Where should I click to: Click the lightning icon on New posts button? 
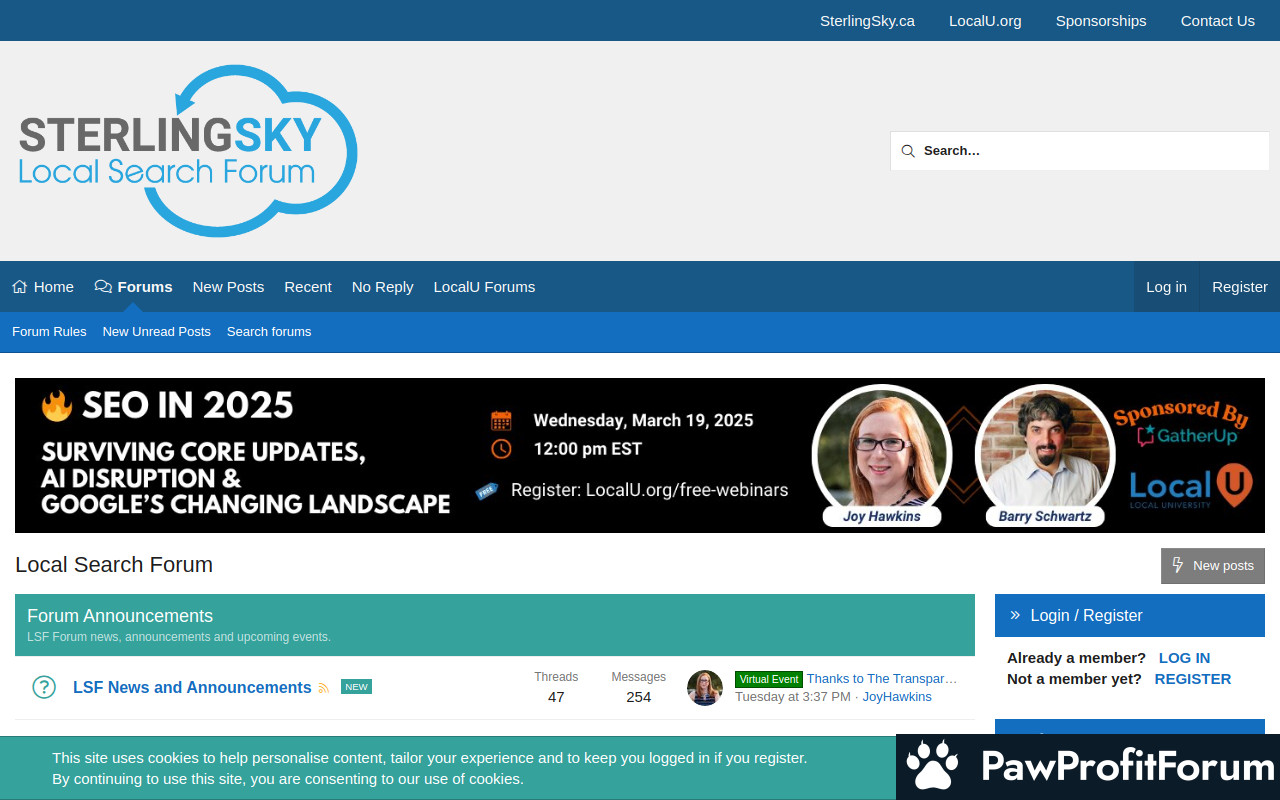[1178, 565]
